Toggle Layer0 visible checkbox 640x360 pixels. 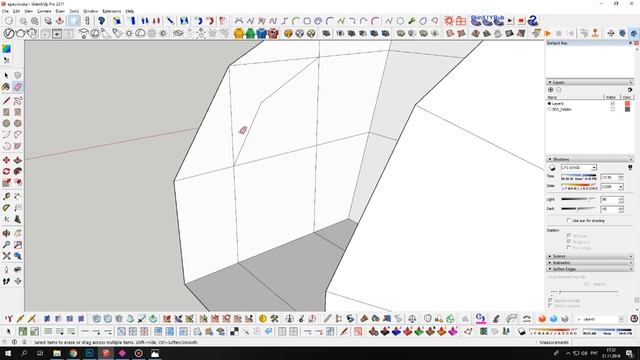click(612, 104)
